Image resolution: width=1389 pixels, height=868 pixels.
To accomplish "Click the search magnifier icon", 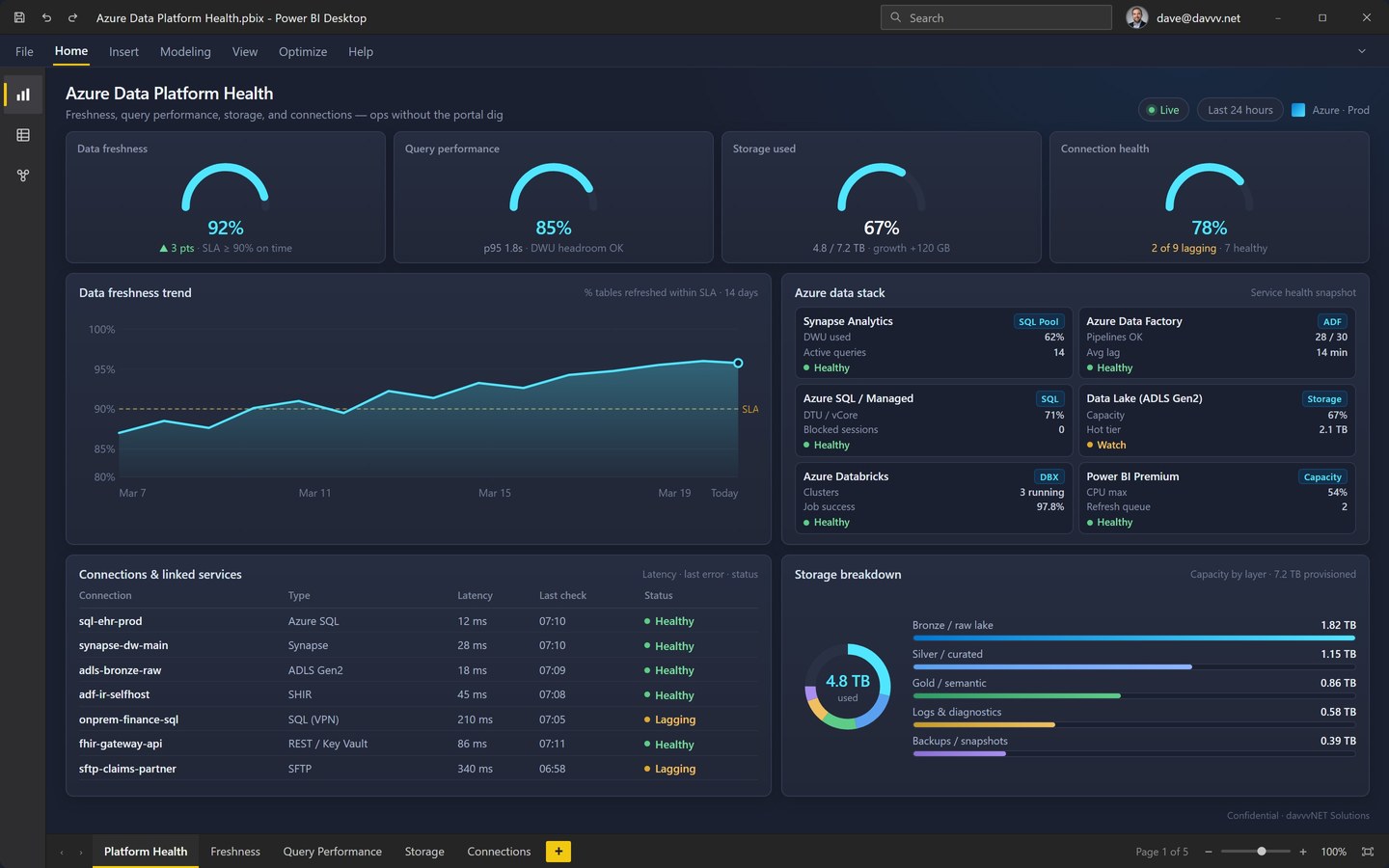I will (896, 17).
